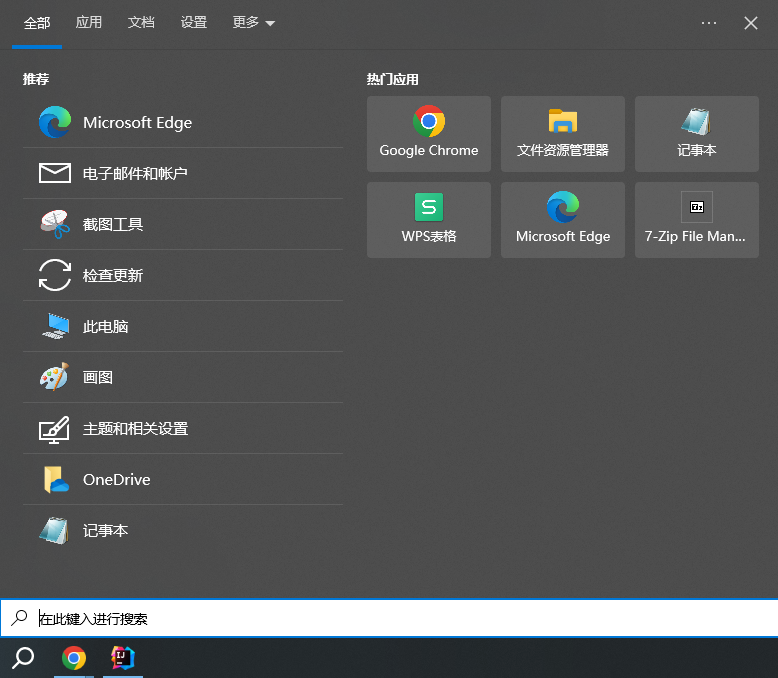Click the '主题和相关设置' label

coord(135,428)
